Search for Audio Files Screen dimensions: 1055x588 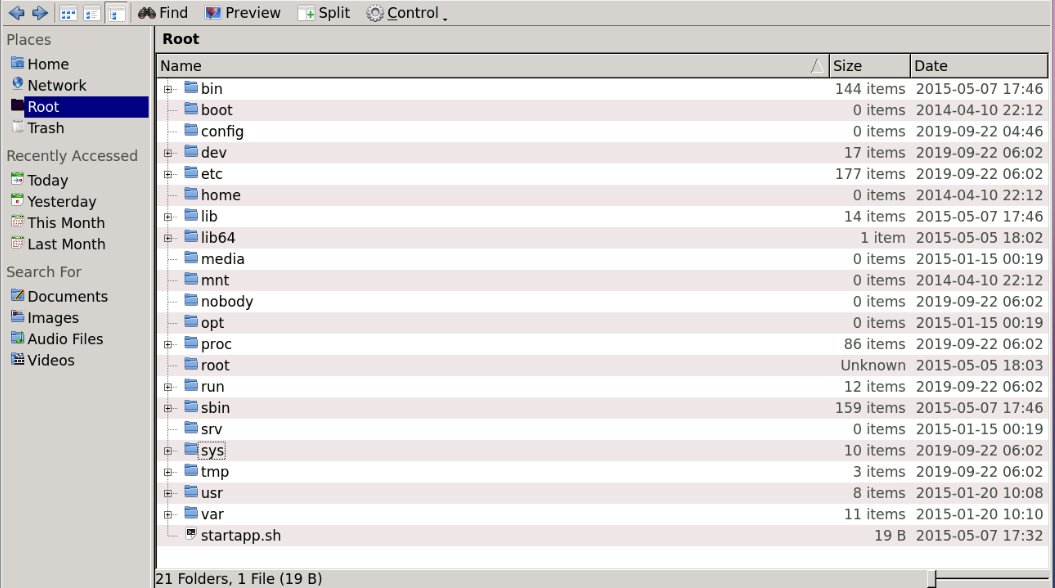[65, 339]
